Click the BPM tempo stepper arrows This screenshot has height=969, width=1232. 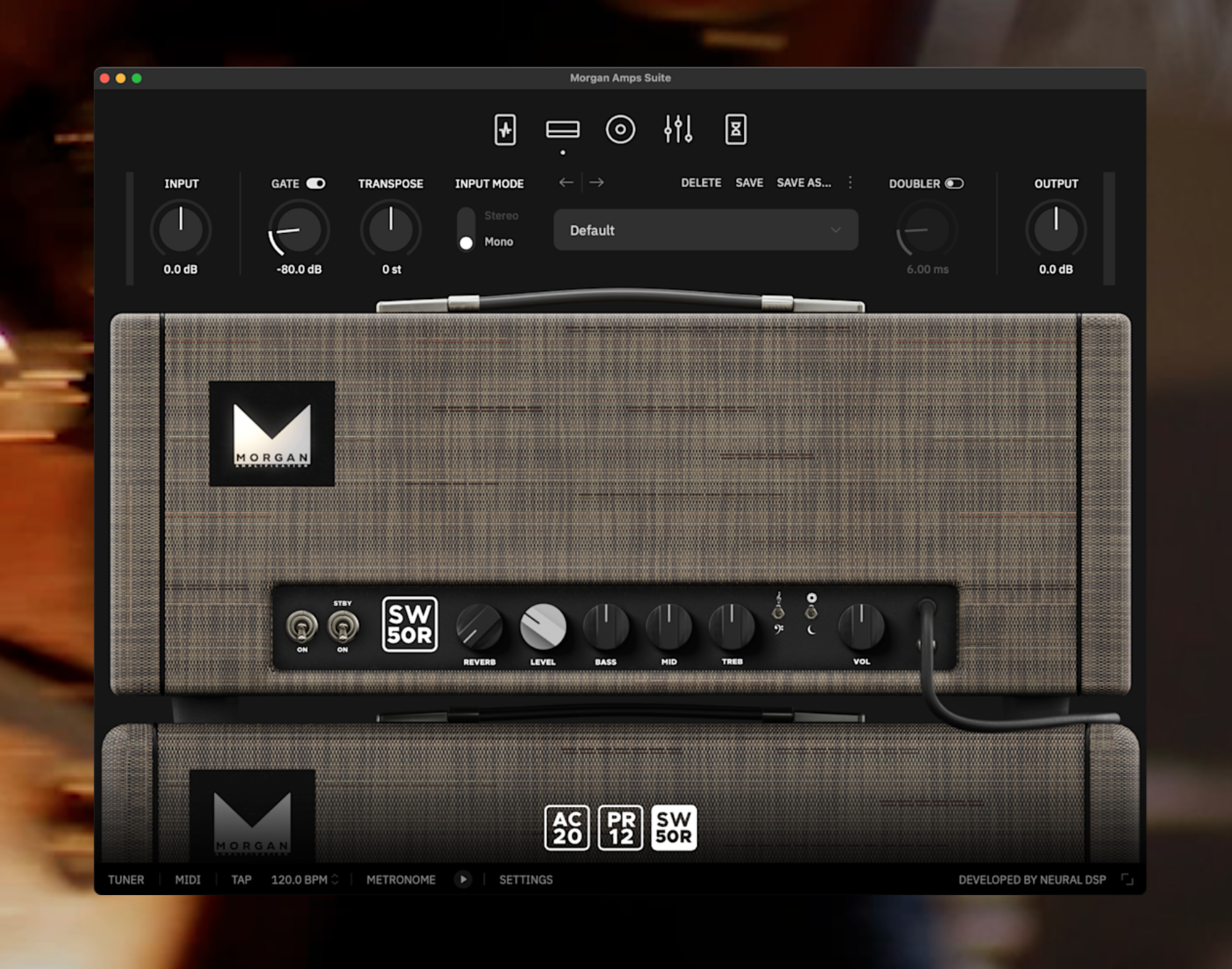tap(335, 879)
